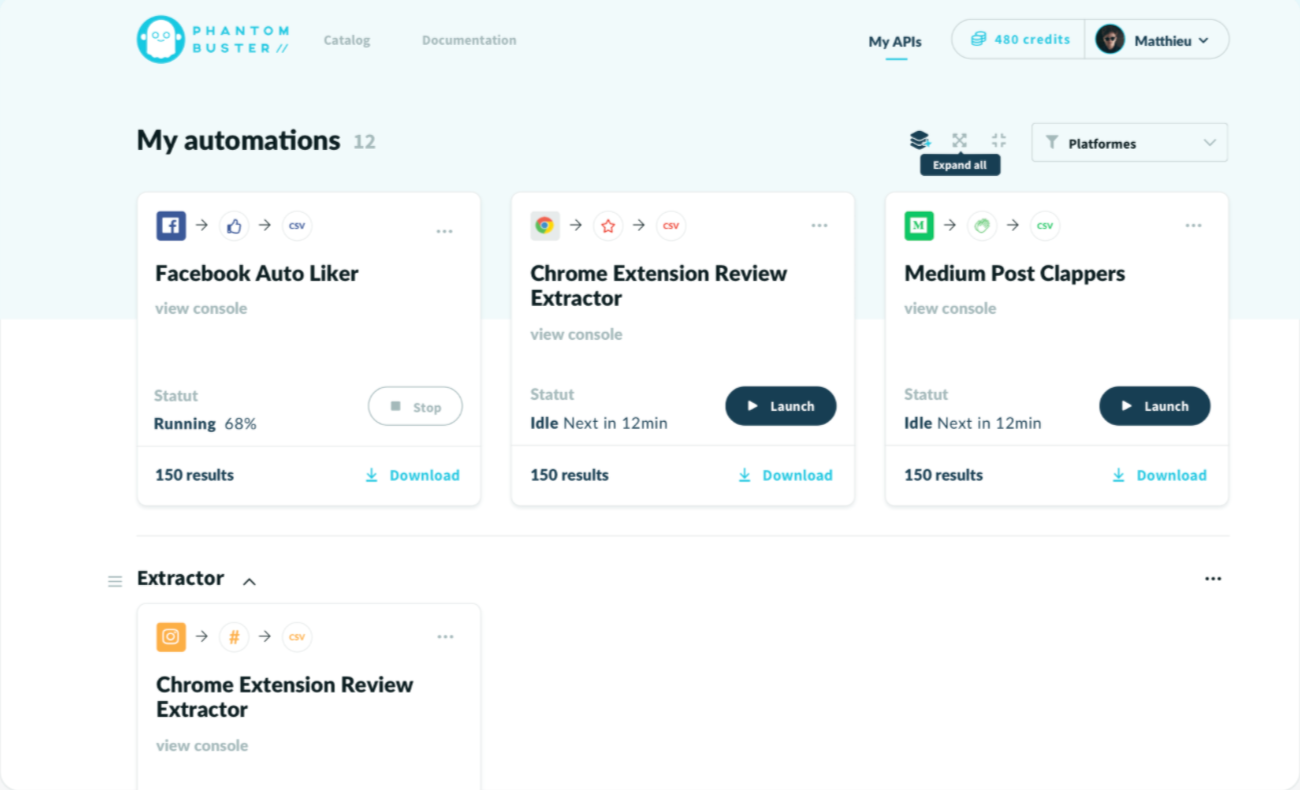The image size is (1300, 790).
Task: Click the Medium M icon
Action: point(919,226)
